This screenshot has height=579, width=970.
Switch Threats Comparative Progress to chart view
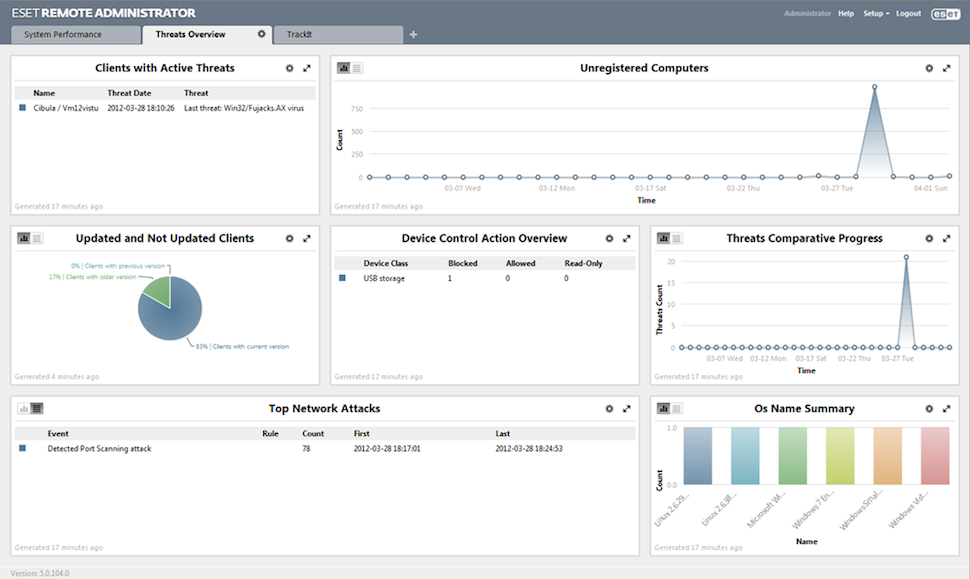click(x=664, y=238)
